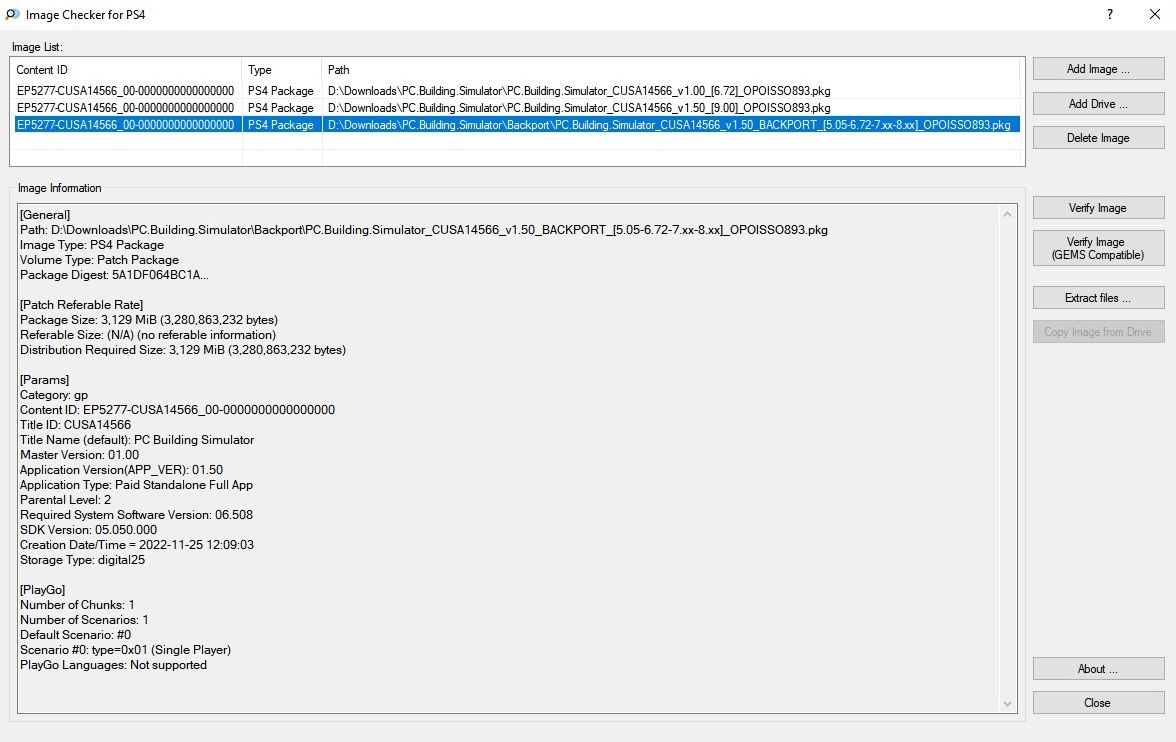1176x742 pixels.
Task: Click the 'Category: gp' line
Action: pos(54,395)
